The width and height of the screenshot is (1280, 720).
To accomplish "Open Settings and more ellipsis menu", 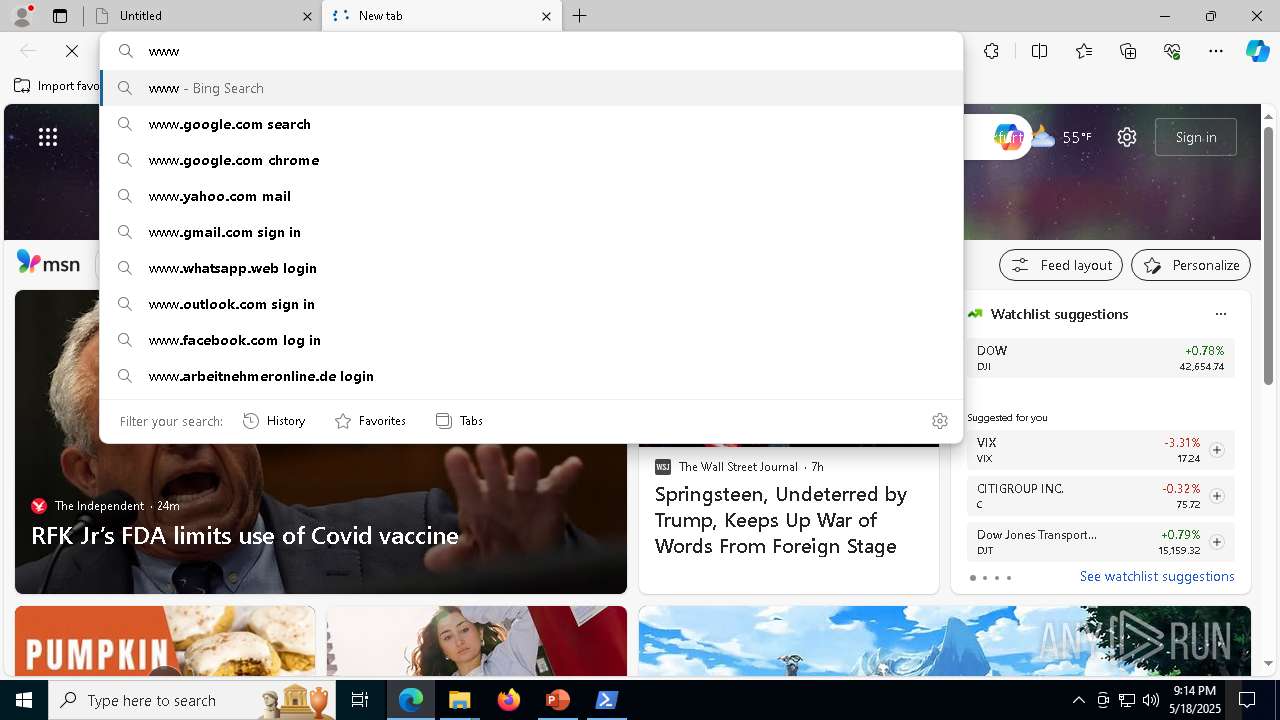I will 1216,51.
